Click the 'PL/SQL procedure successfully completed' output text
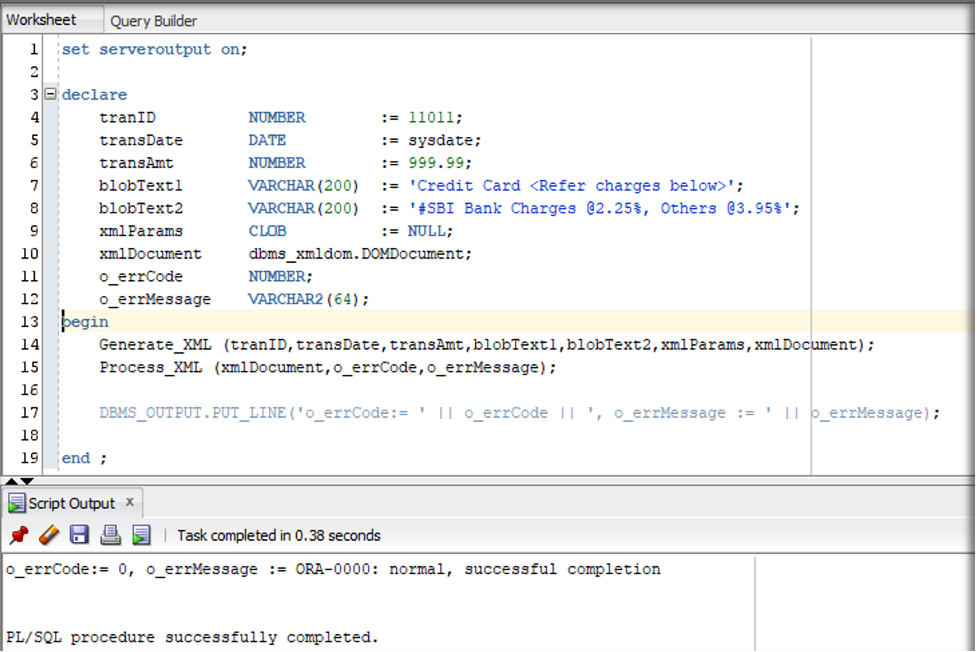 coord(192,636)
